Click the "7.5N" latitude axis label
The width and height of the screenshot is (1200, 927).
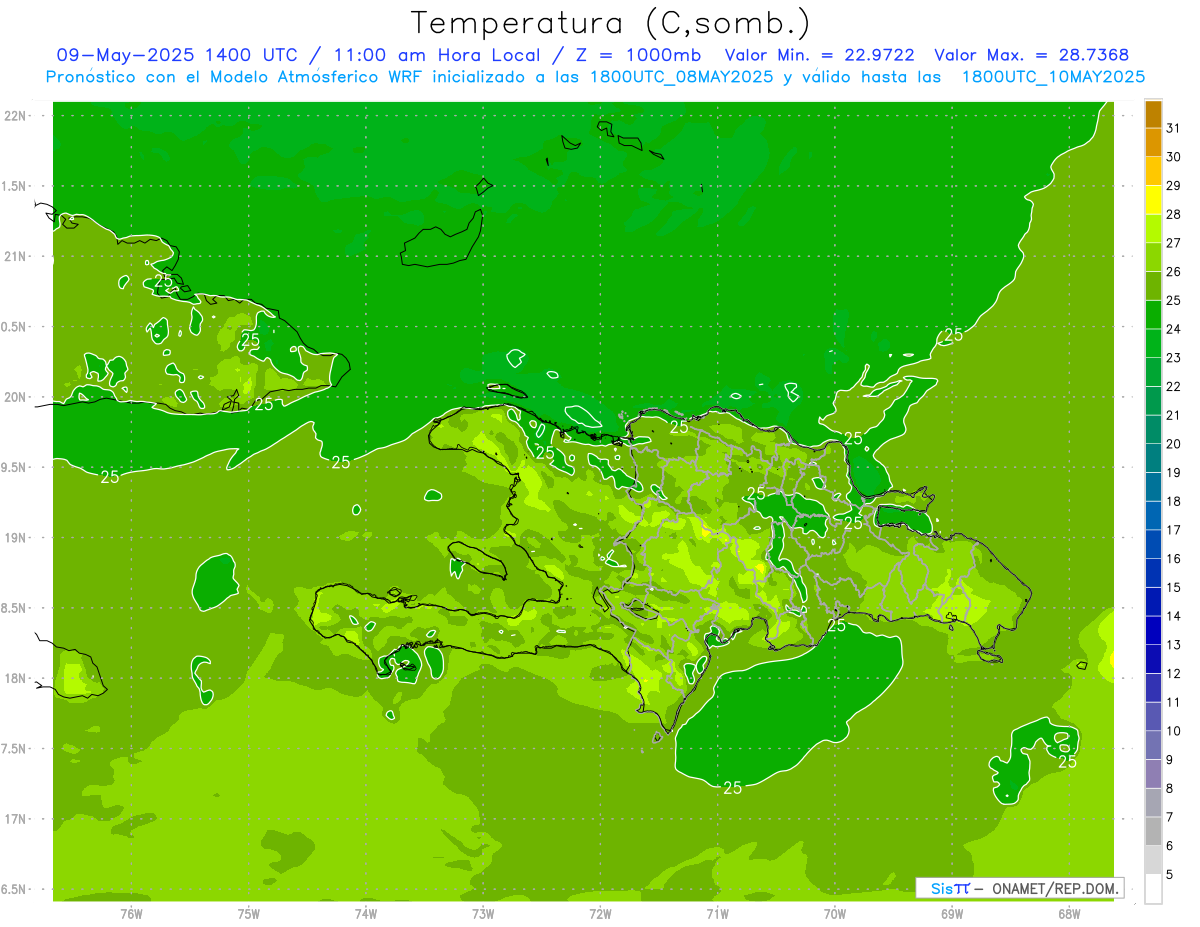pos(15,749)
